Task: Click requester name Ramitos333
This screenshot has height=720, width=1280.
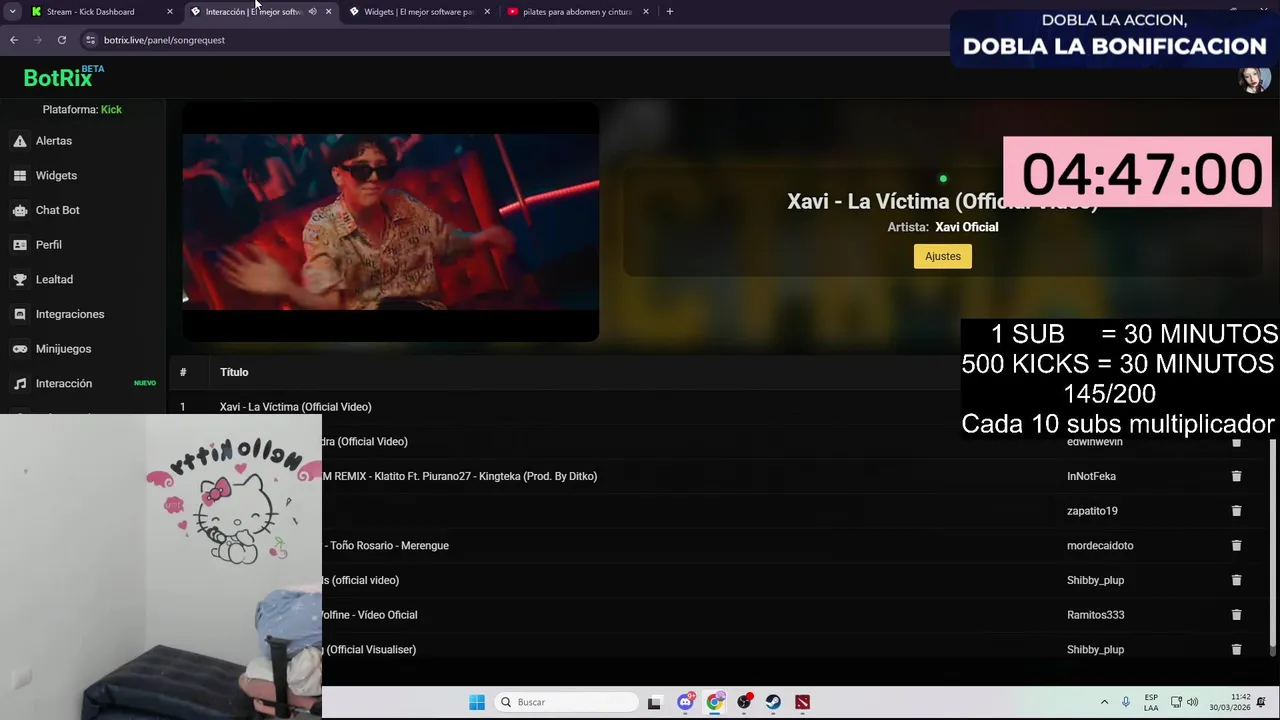Action: point(1095,615)
